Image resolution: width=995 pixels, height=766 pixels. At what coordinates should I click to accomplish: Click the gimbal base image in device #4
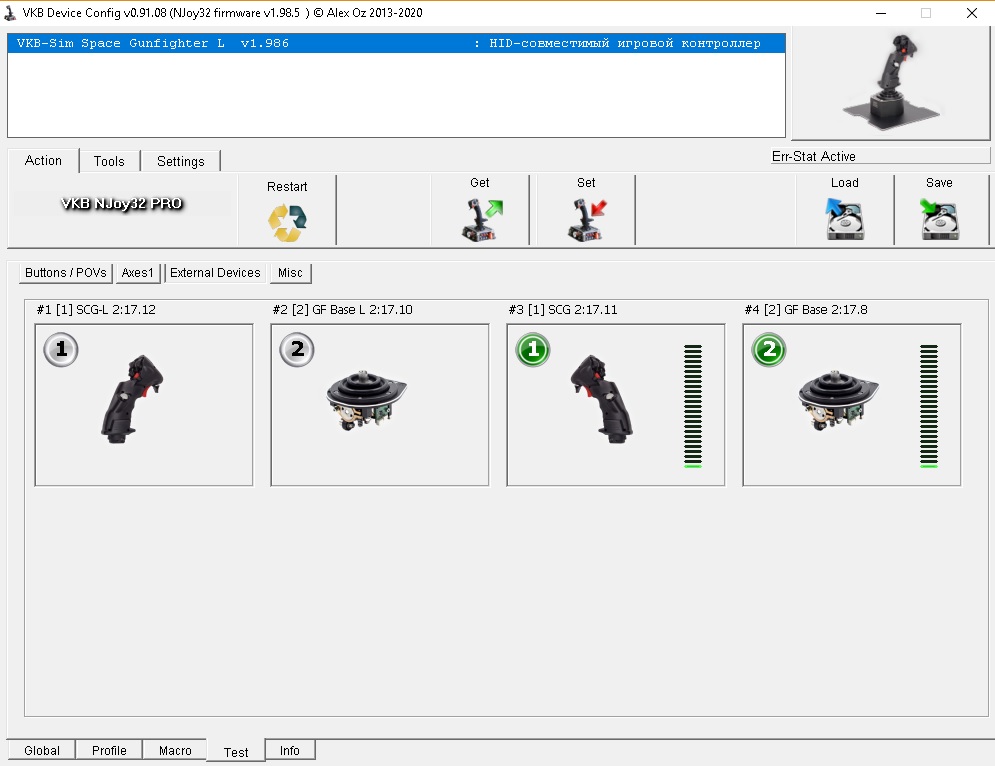(838, 400)
